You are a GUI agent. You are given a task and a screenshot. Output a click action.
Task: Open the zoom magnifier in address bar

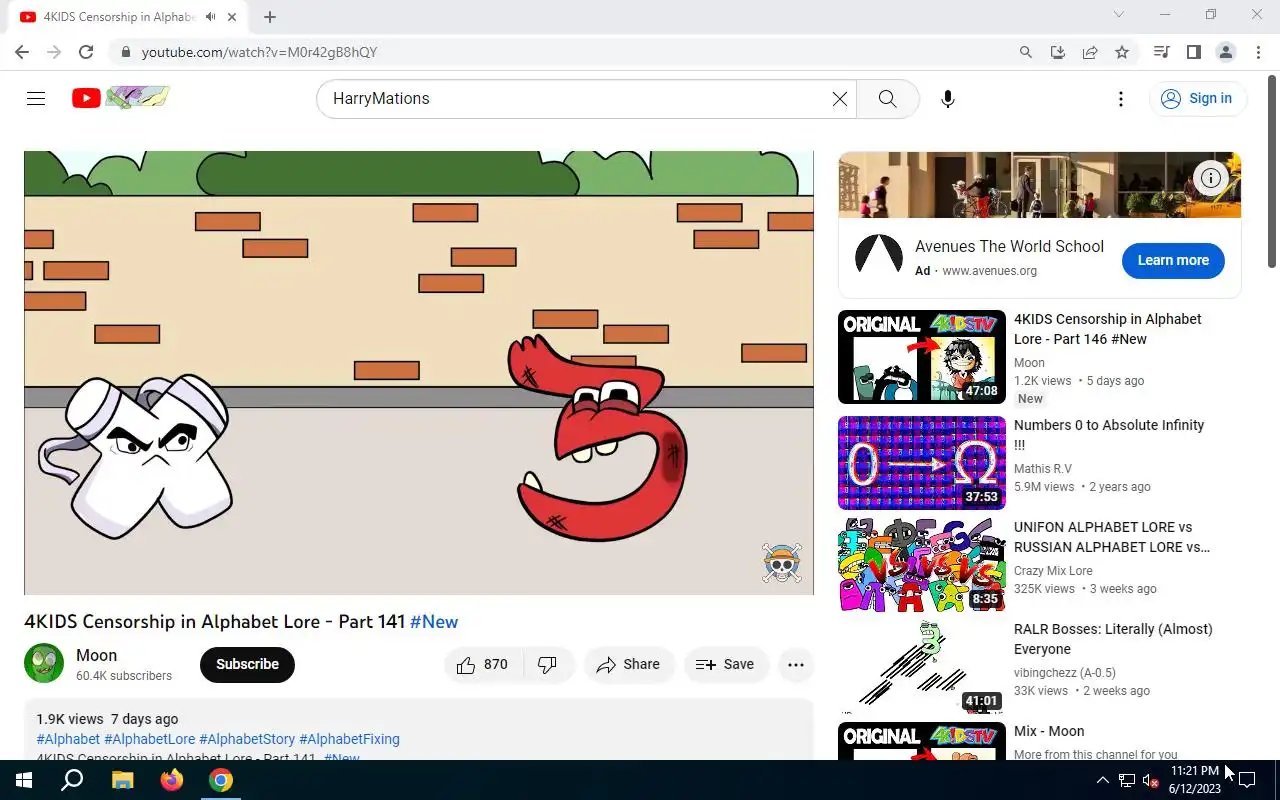pyautogui.click(x=1026, y=52)
